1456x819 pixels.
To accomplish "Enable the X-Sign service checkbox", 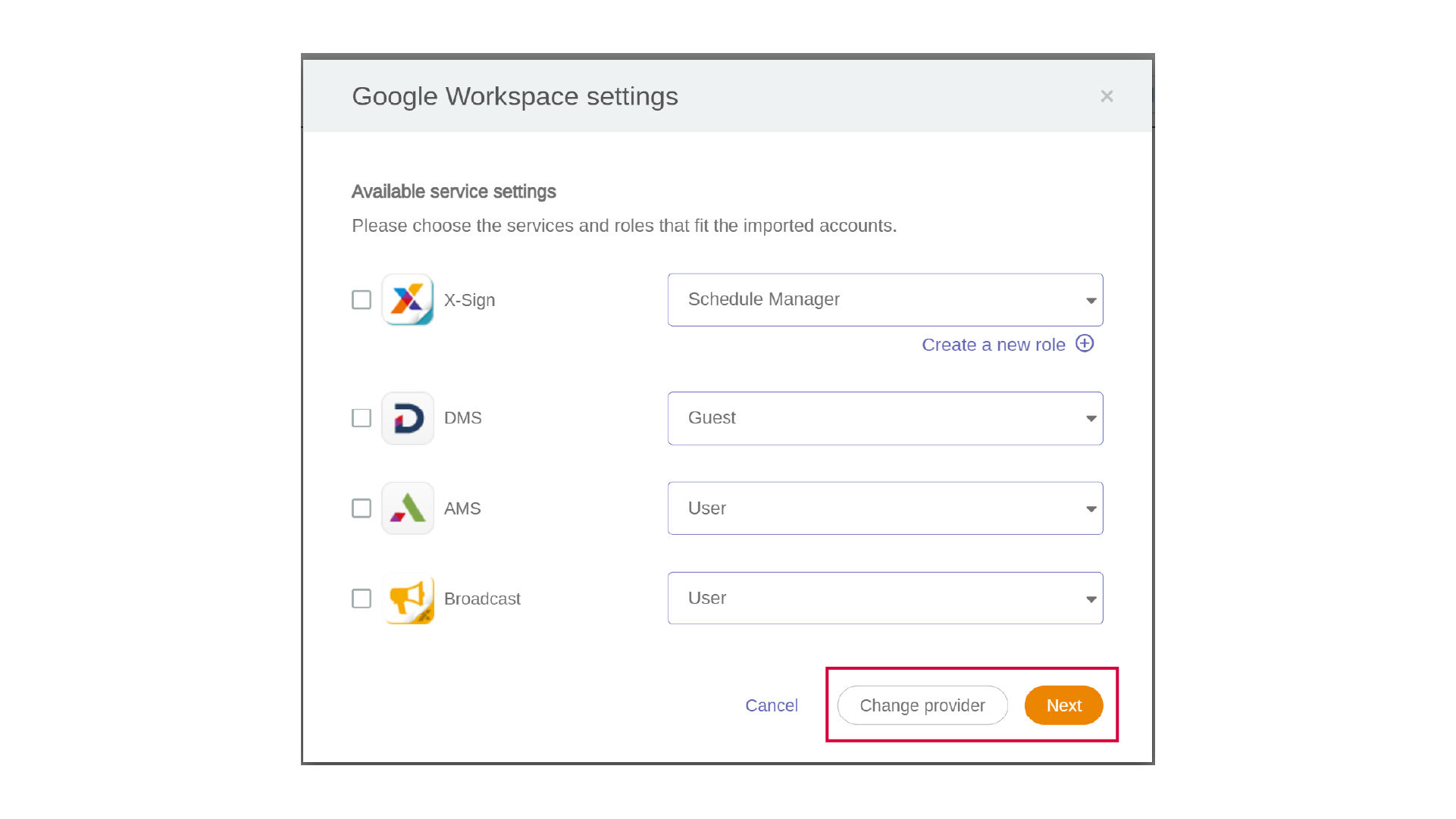I will [x=362, y=300].
